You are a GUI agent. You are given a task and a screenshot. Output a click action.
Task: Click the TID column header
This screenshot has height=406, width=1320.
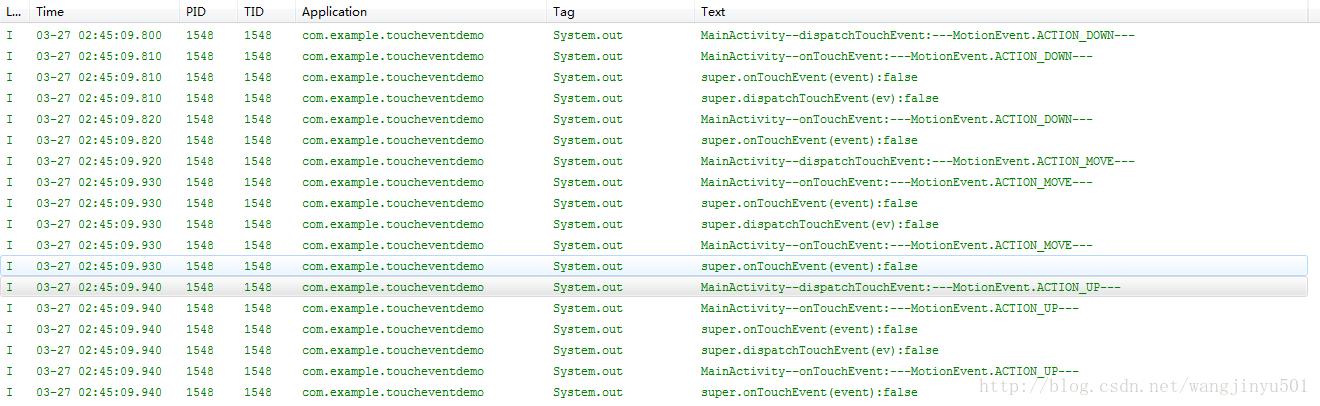pyautogui.click(x=267, y=12)
